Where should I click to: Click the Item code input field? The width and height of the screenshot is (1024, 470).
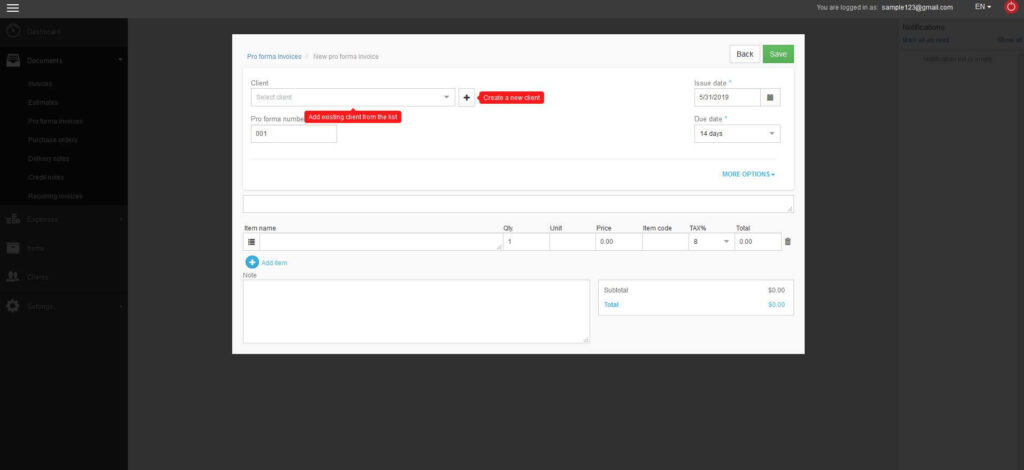point(665,242)
